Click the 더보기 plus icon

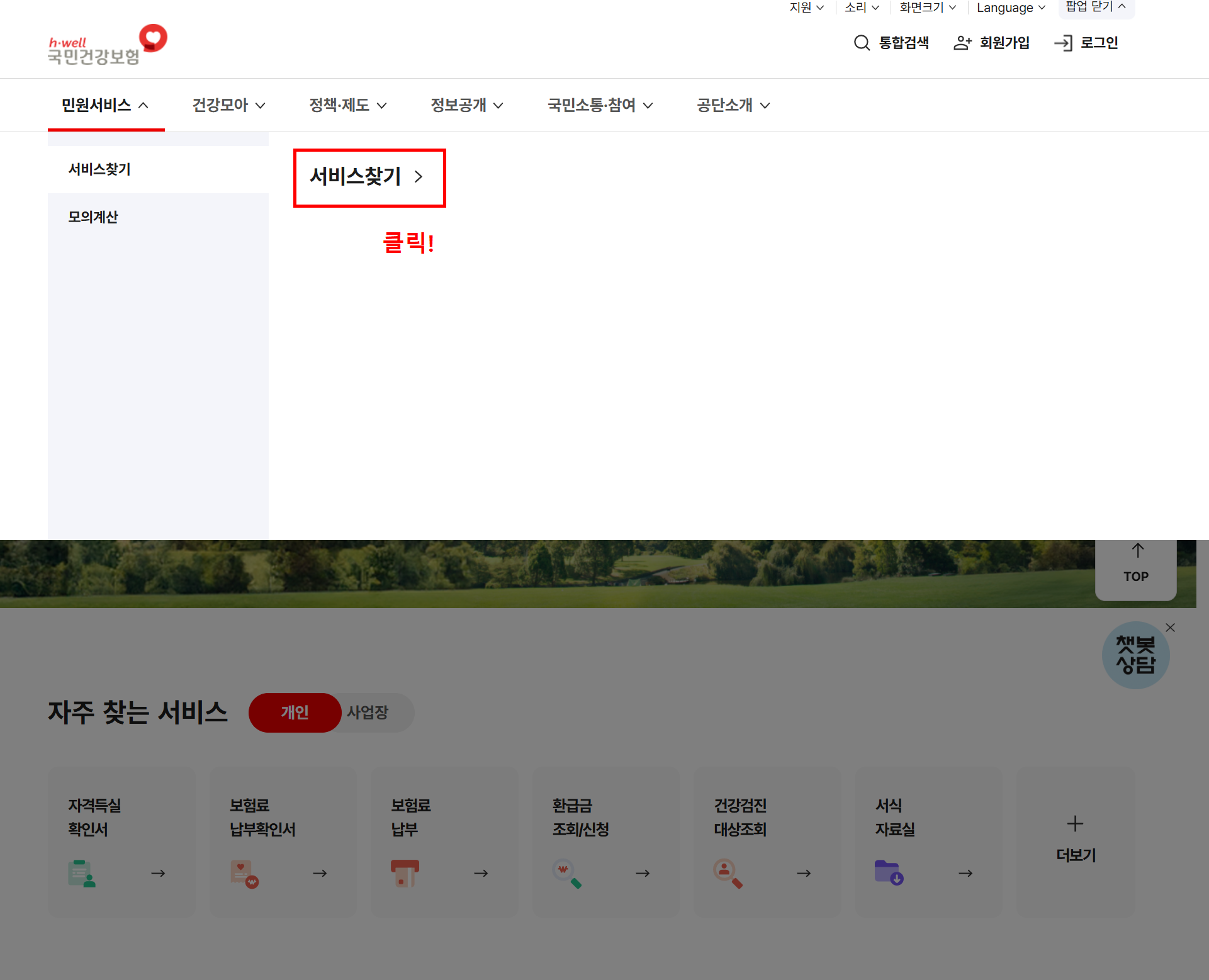coord(1075,823)
